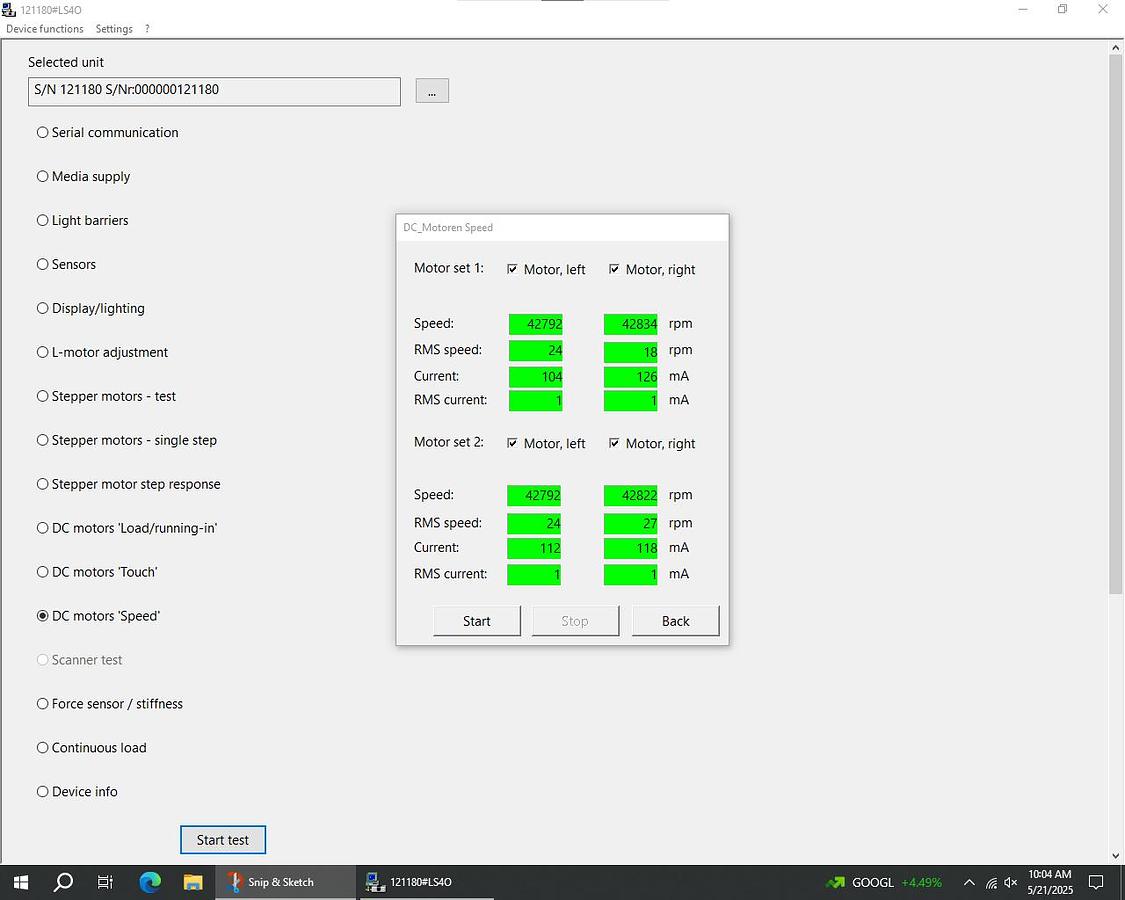Choose DC motors 'Touch' test option
1125x900 pixels.
point(43,572)
